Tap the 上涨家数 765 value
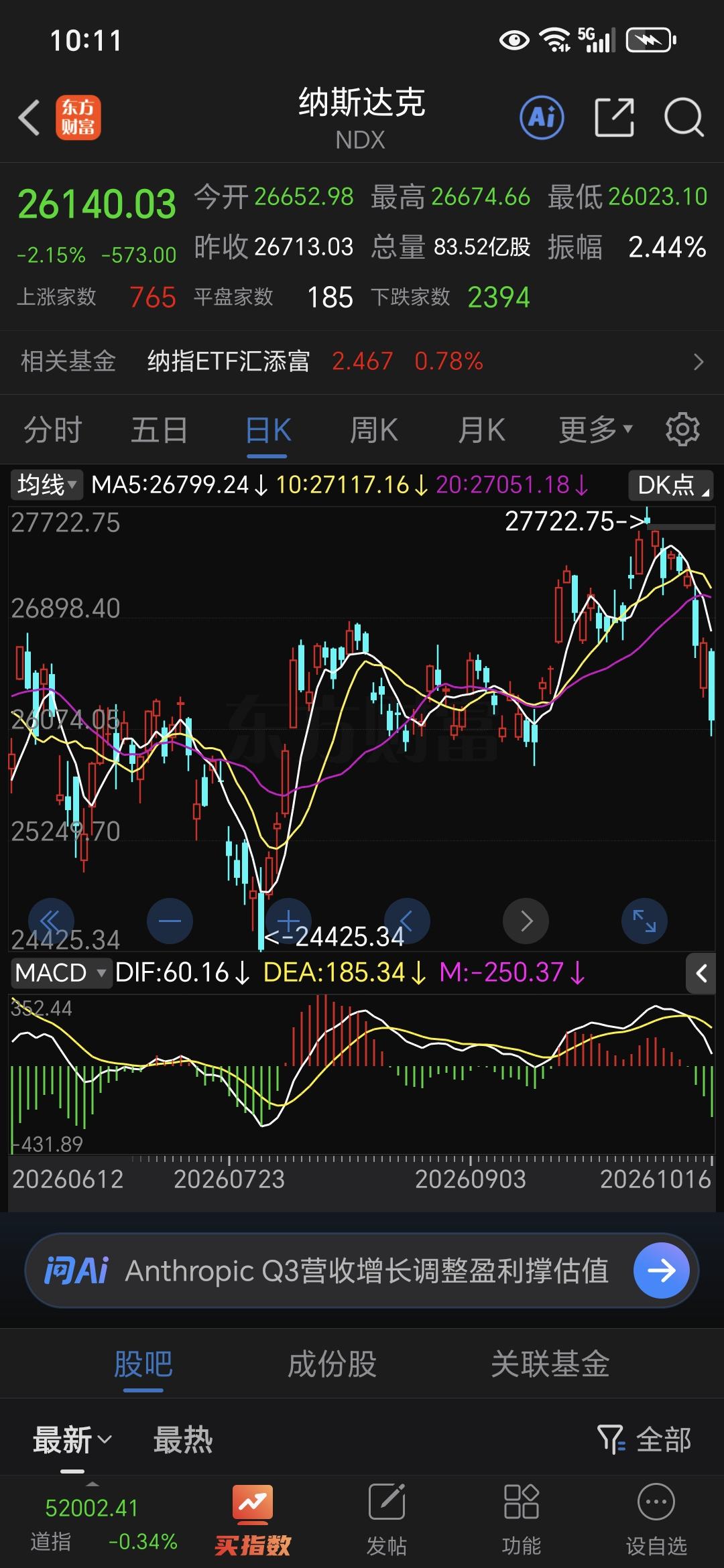Viewport: 724px width, 1568px height. [153, 298]
